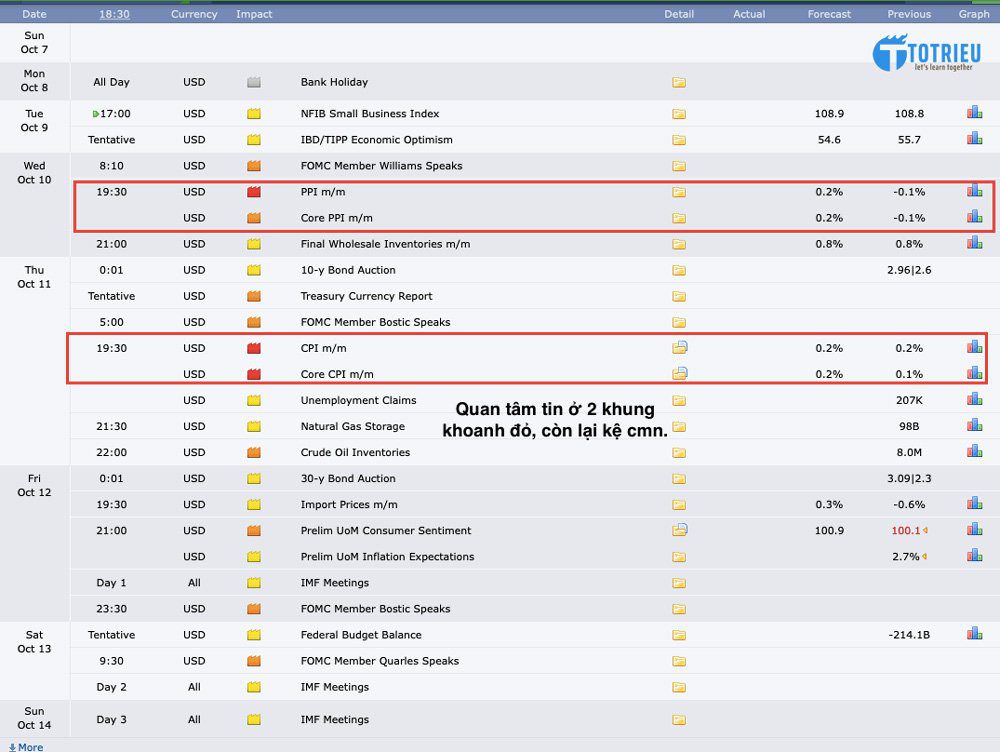Click graph icon for Crude Oil Inventories
The height and width of the screenshot is (752, 1000).
pyautogui.click(x=974, y=451)
